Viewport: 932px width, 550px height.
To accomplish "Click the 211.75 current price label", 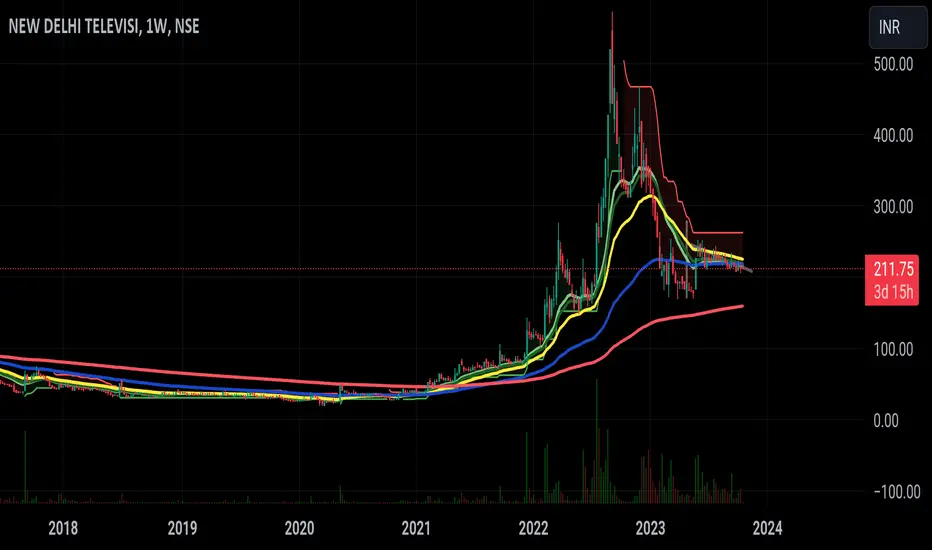I will coord(893,269).
